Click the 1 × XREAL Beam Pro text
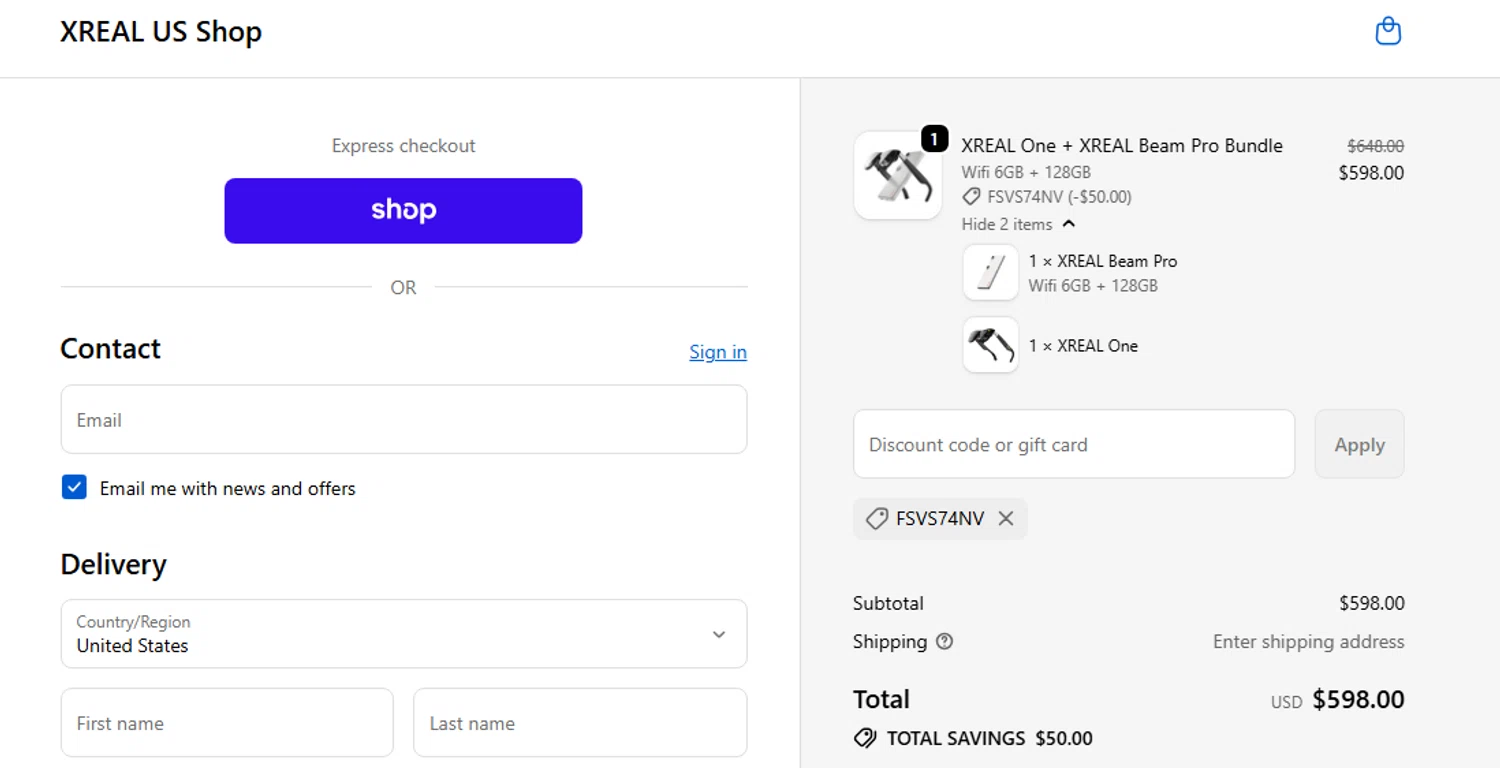This screenshot has width=1500, height=768. click(1103, 261)
